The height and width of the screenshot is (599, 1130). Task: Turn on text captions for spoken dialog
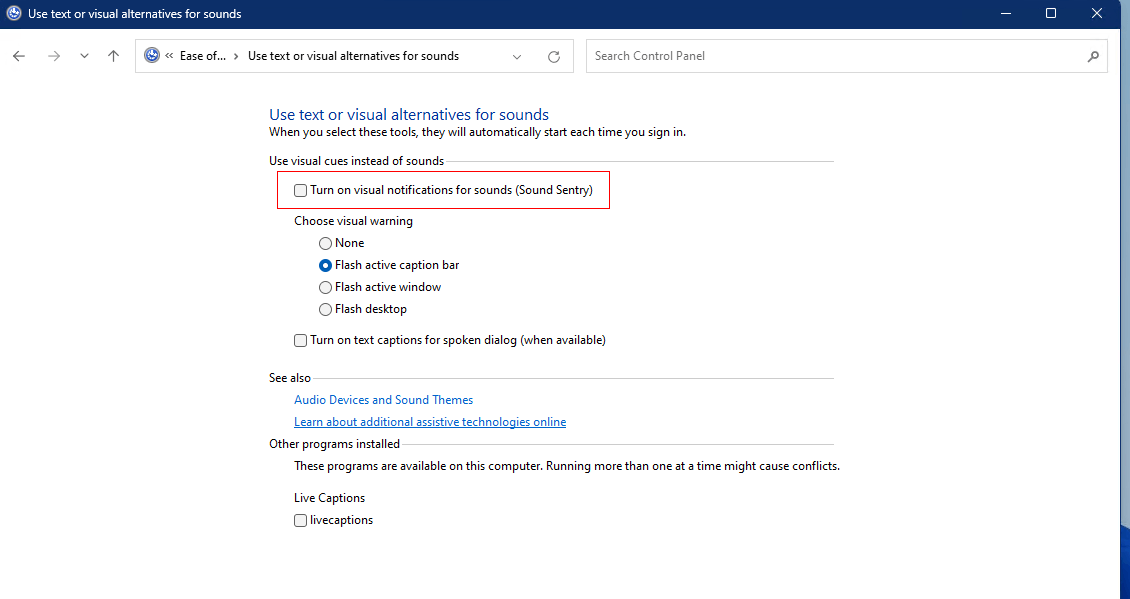tap(301, 340)
